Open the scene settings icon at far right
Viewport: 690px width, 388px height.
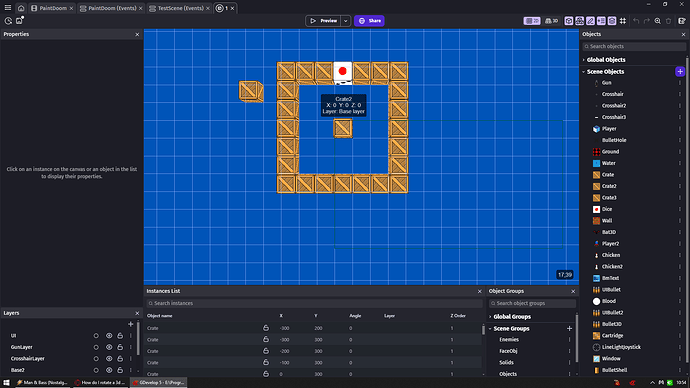tap(682, 21)
